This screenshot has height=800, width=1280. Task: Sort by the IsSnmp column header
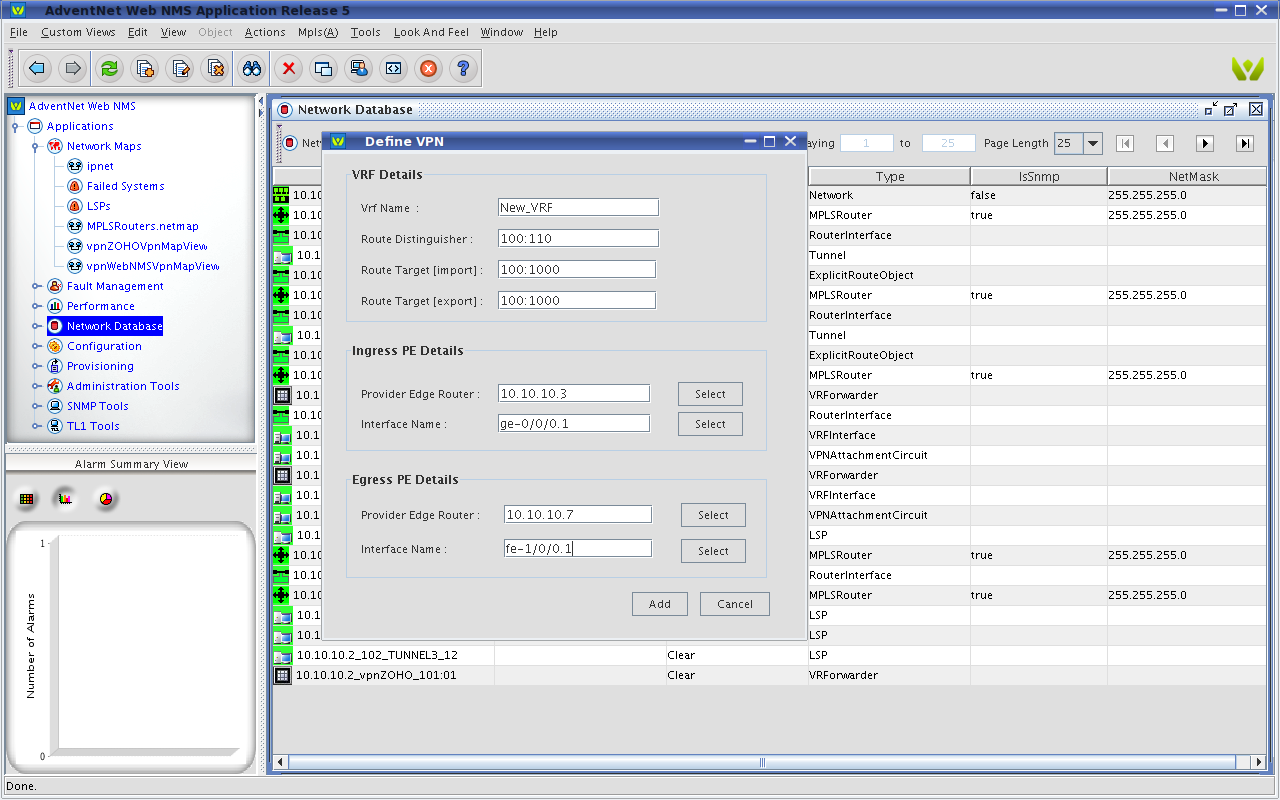tap(1039, 176)
